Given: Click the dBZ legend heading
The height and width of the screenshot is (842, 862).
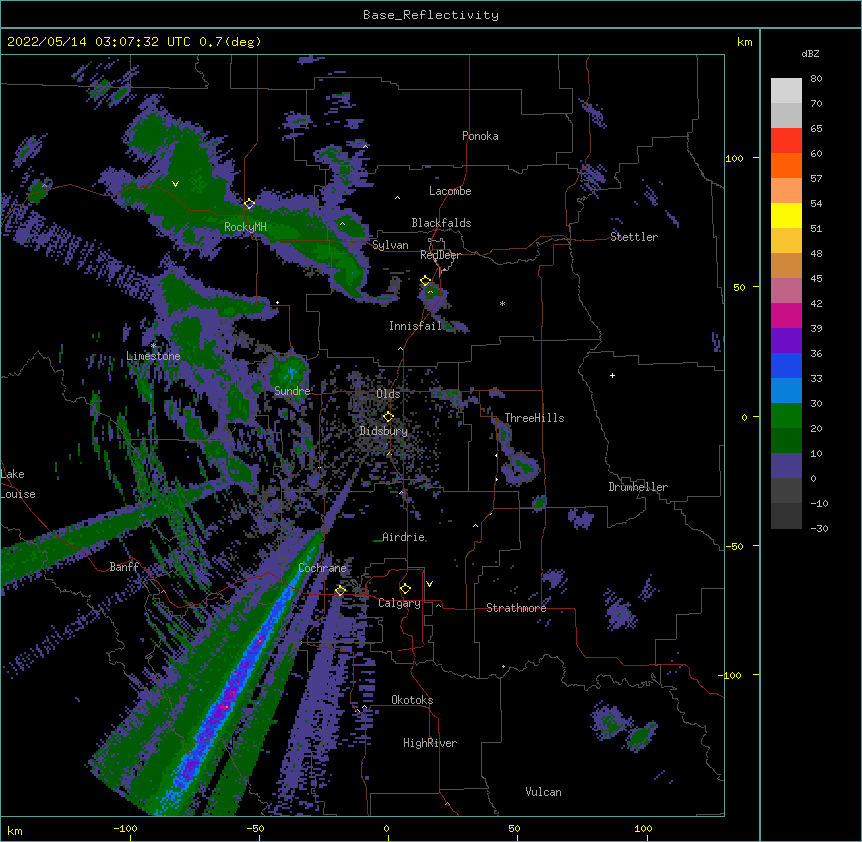Looking at the screenshot, I should (x=810, y=53).
